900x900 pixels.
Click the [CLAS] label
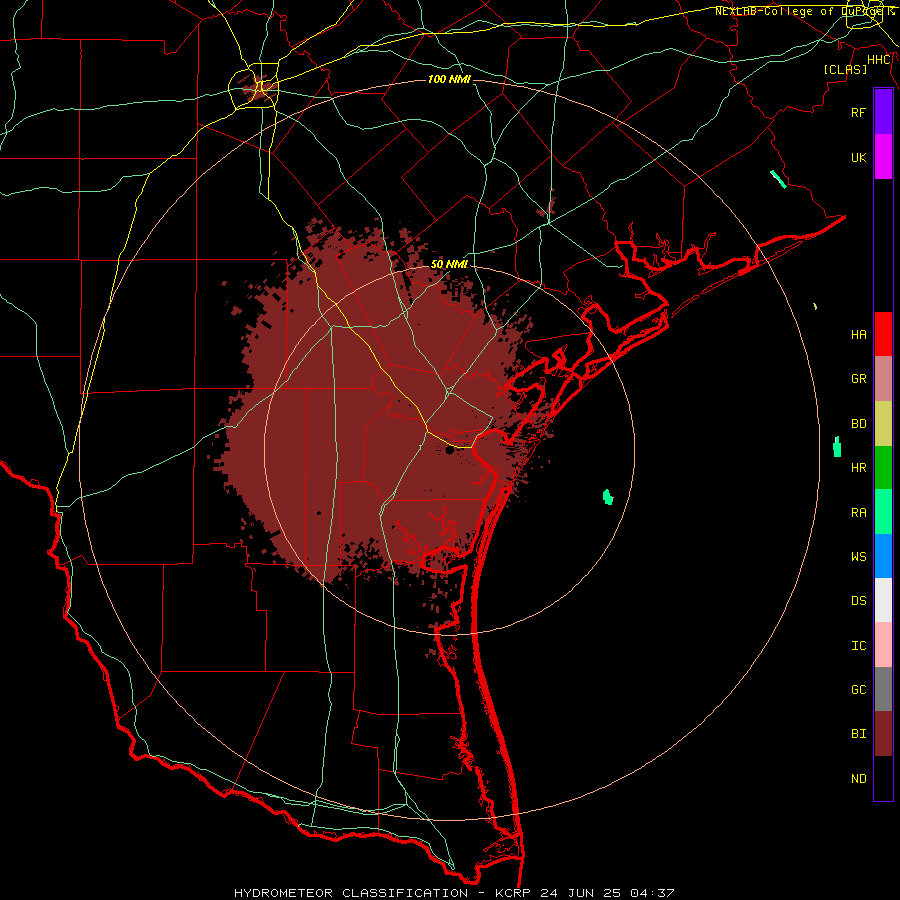click(845, 69)
